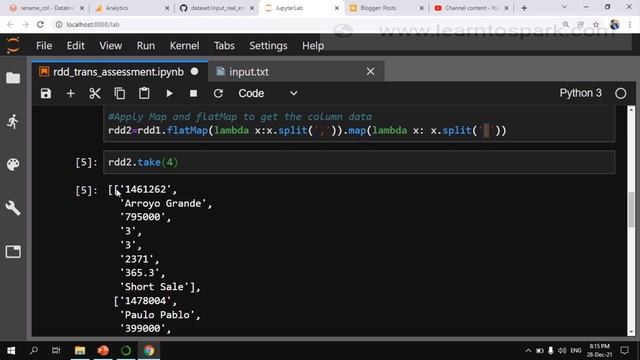This screenshot has height=360, width=640.
Task: Open the View menu
Action: coord(111,46)
